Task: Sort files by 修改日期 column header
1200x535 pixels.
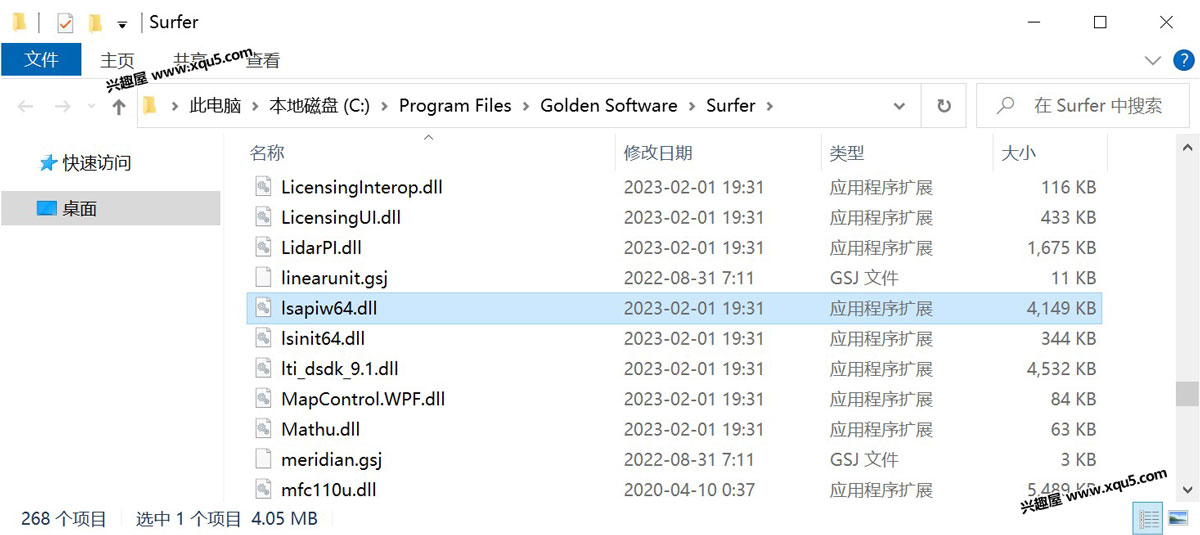Action: pyautogui.click(x=658, y=153)
